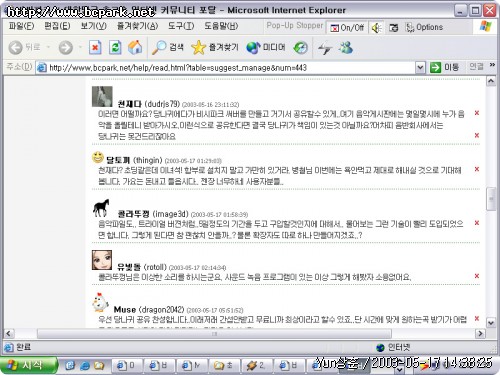The width and height of the screenshot is (500, 375).
Task: Open Favorites (즐겨찾기) star toolbar button
Action: coord(215,48)
